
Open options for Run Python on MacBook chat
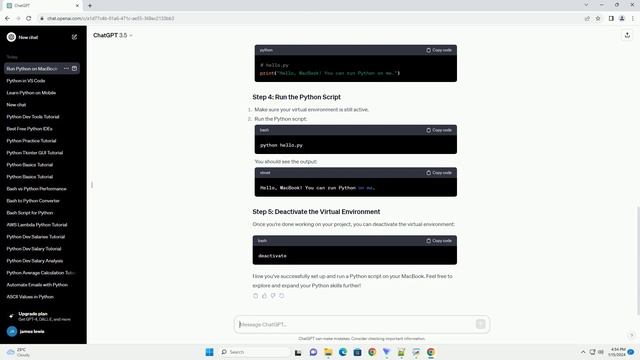point(66,69)
